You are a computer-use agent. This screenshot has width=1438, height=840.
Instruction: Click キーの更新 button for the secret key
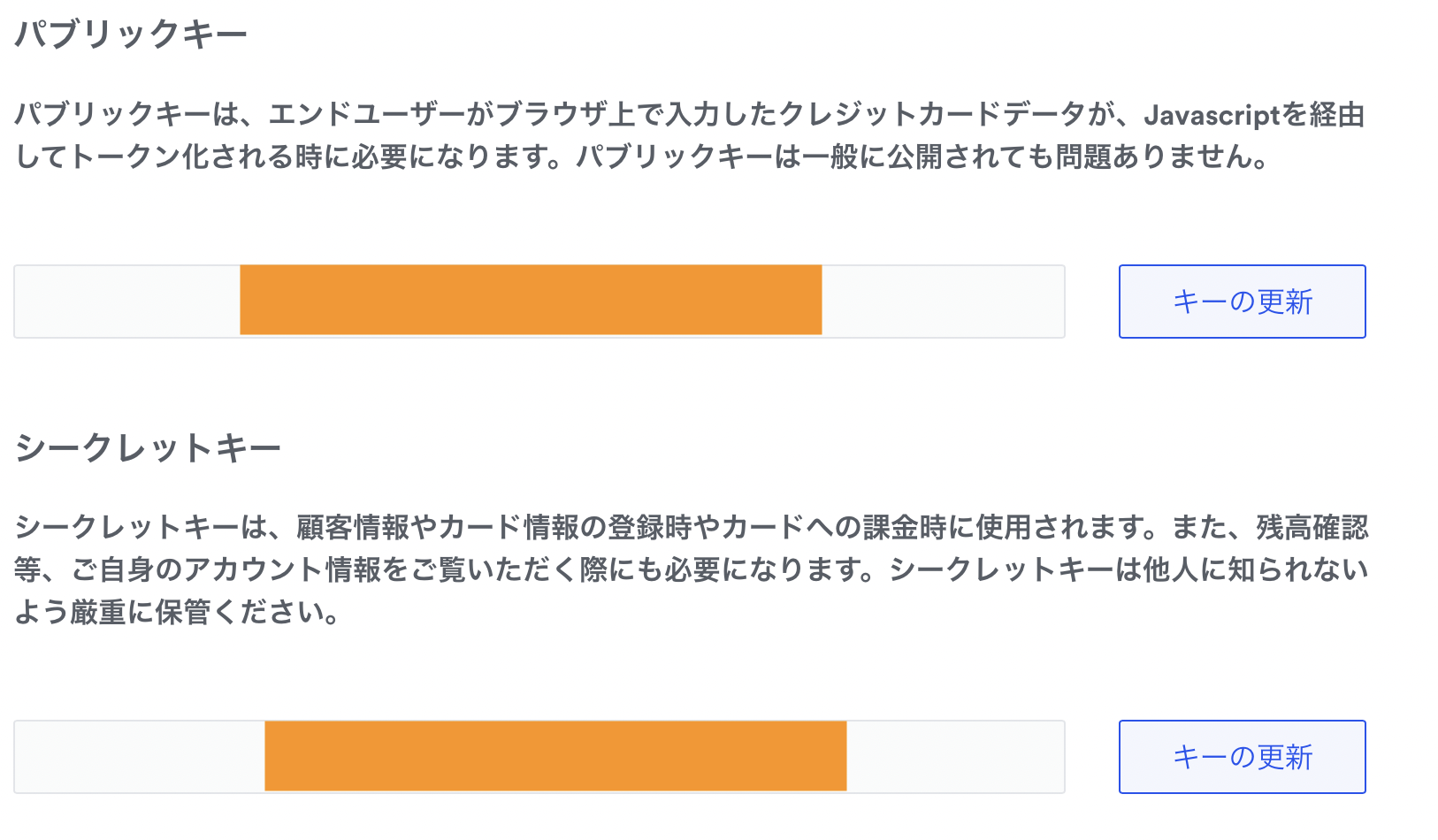(1242, 757)
